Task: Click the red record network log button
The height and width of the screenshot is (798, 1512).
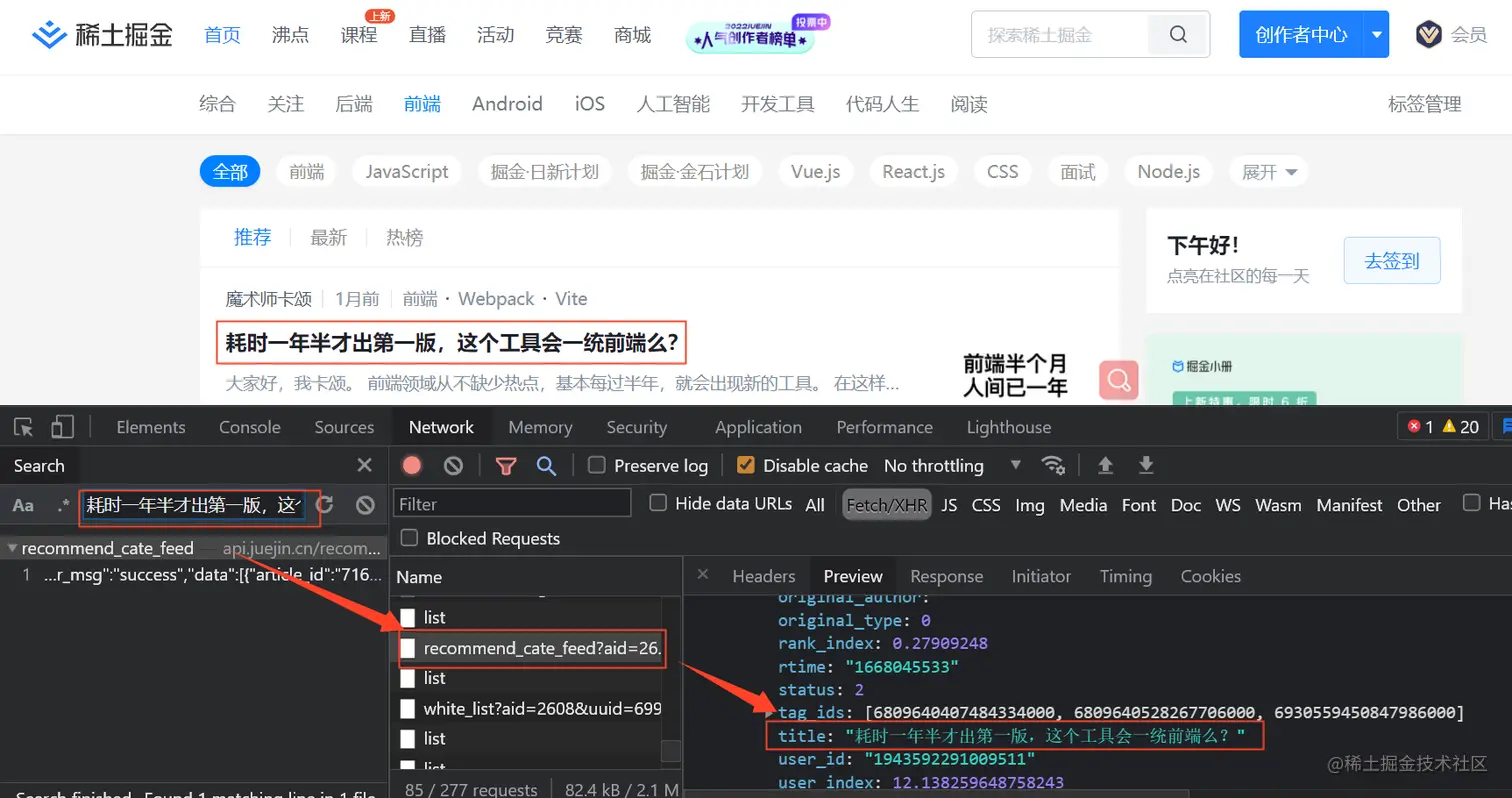Action: tap(412, 465)
